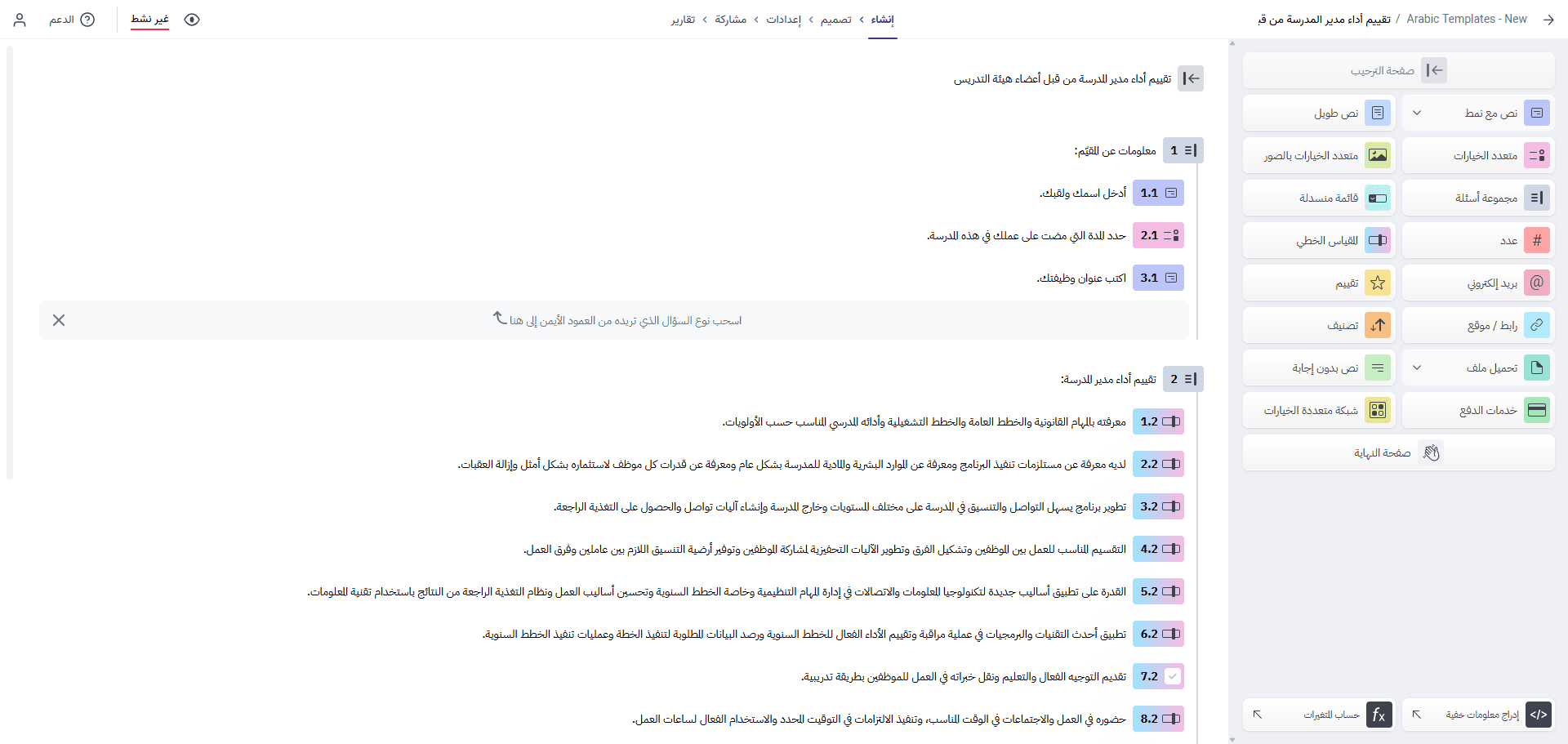The image size is (1568, 744).
Task: Expand the نص مع نمط dropdown arrow
Action: pyautogui.click(x=1417, y=113)
